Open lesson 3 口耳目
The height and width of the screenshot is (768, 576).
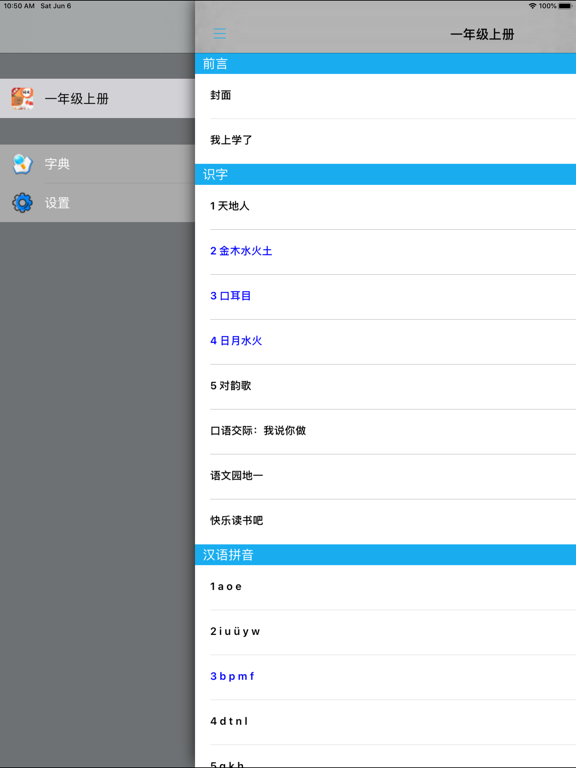[385, 297]
